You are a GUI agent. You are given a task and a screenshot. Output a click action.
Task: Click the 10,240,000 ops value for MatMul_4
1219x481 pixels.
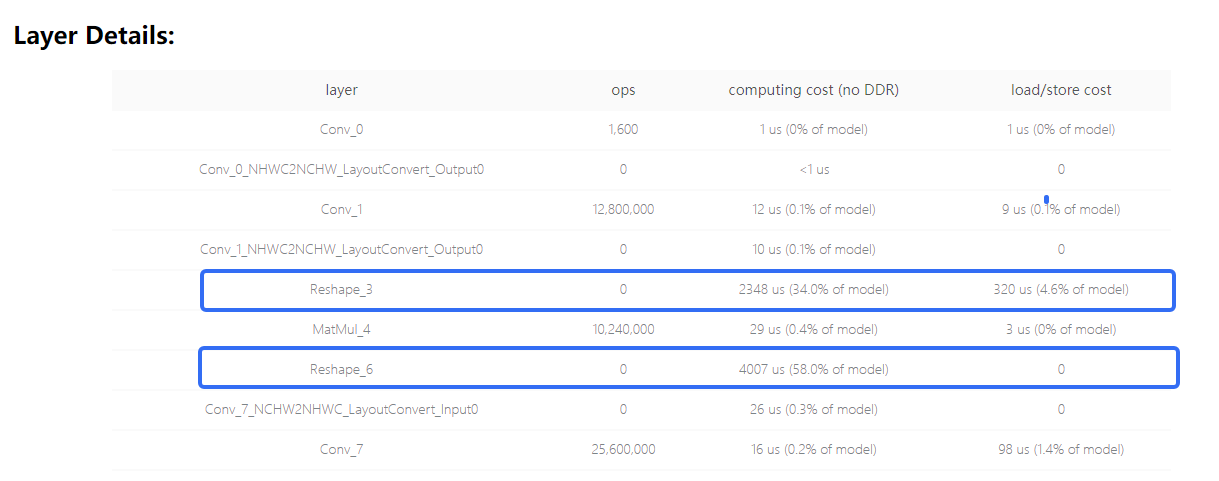point(623,329)
